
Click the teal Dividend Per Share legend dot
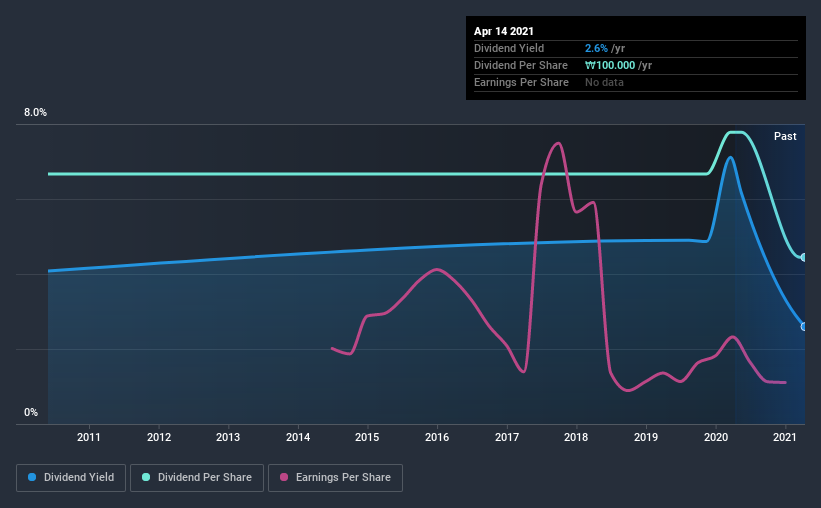point(146,477)
